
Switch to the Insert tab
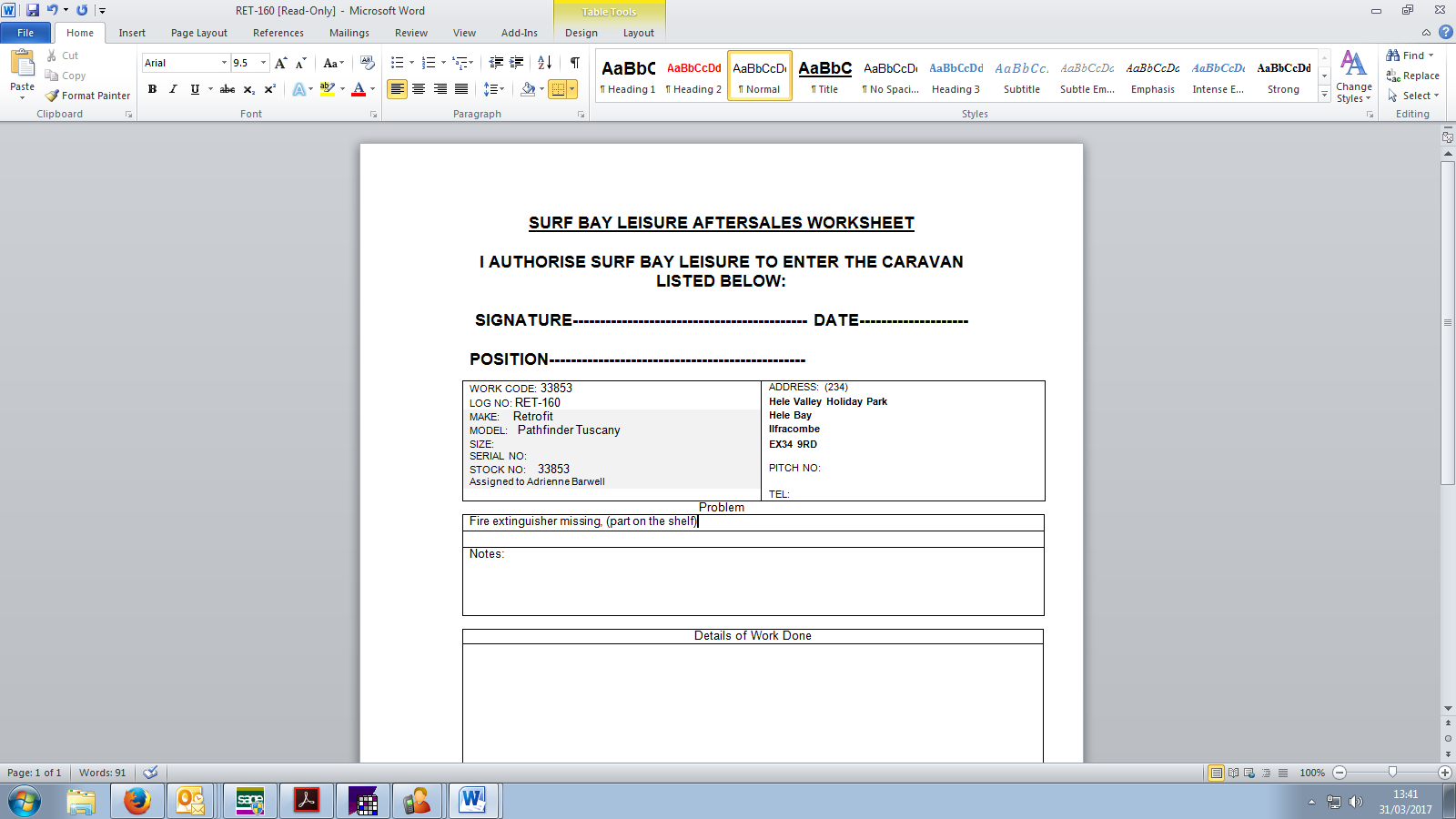[132, 33]
